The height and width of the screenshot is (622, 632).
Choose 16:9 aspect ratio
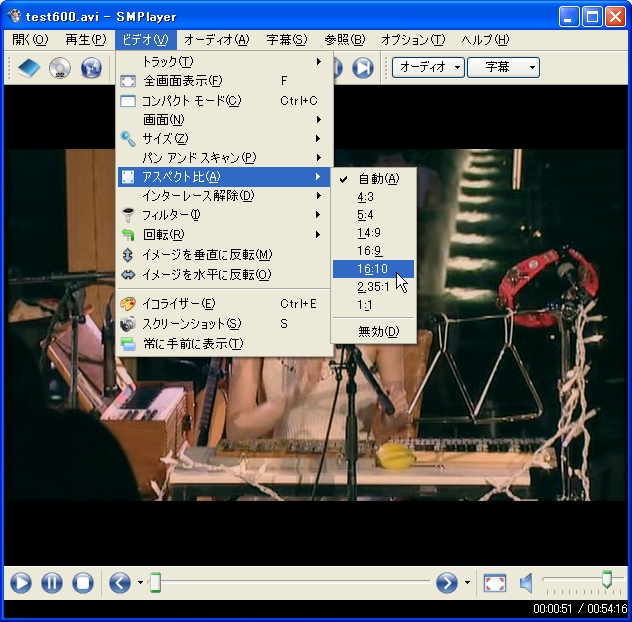click(374, 251)
